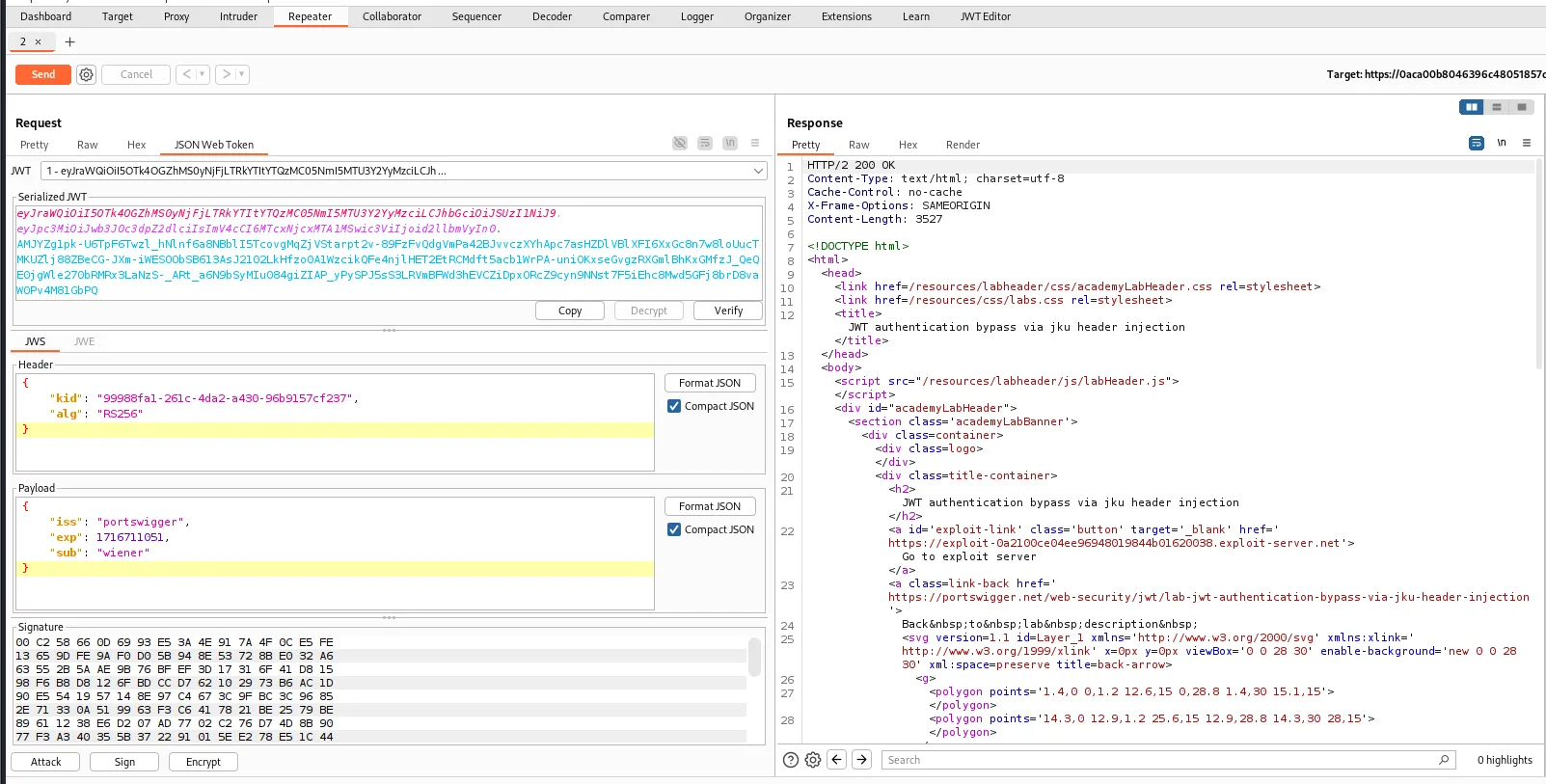This screenshot has height=784, width=1546.
Task: Open Response search settings gear
Action: pos(813,760)
